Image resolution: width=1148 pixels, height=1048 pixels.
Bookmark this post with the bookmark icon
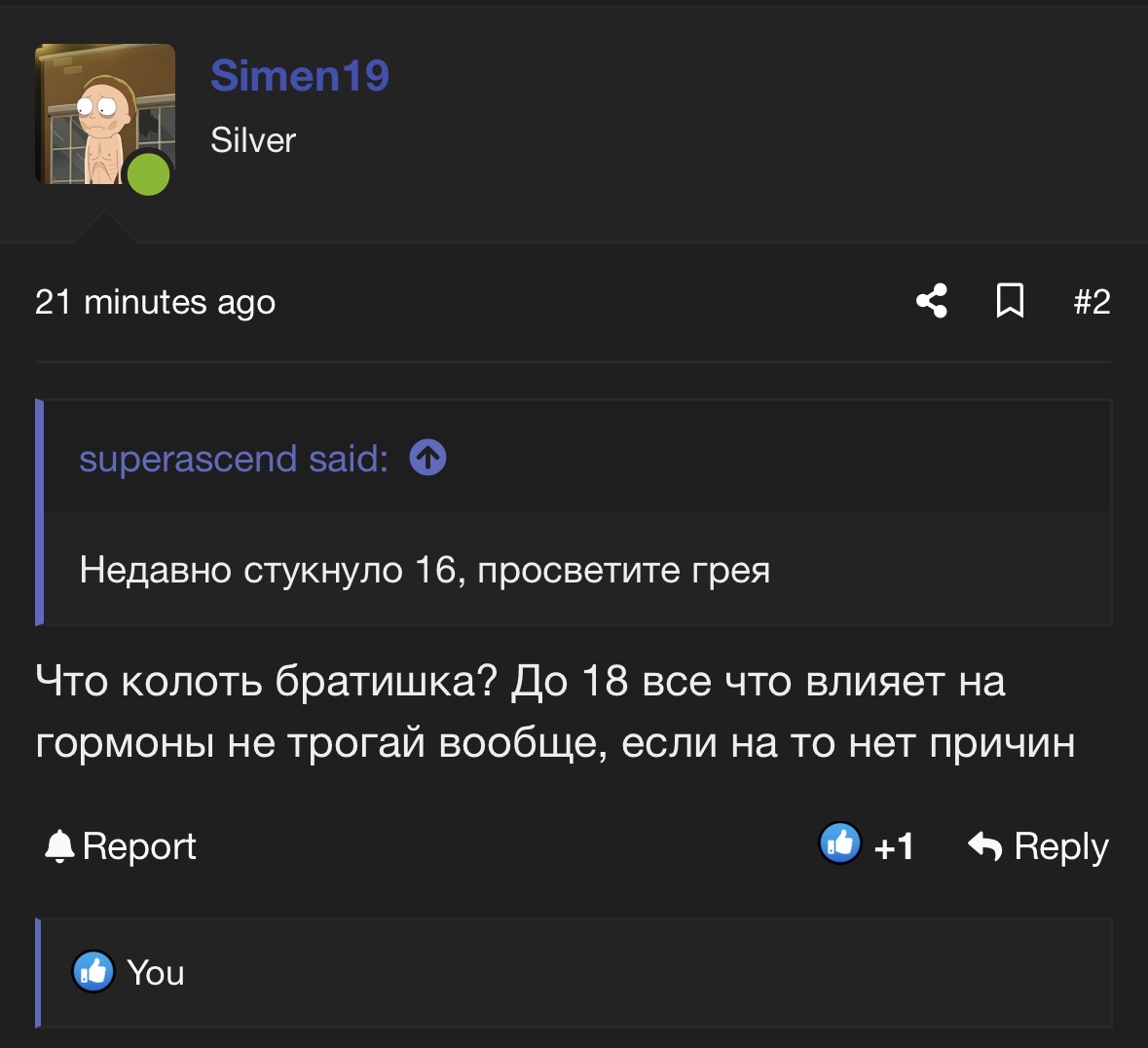tap(1010, 301)
